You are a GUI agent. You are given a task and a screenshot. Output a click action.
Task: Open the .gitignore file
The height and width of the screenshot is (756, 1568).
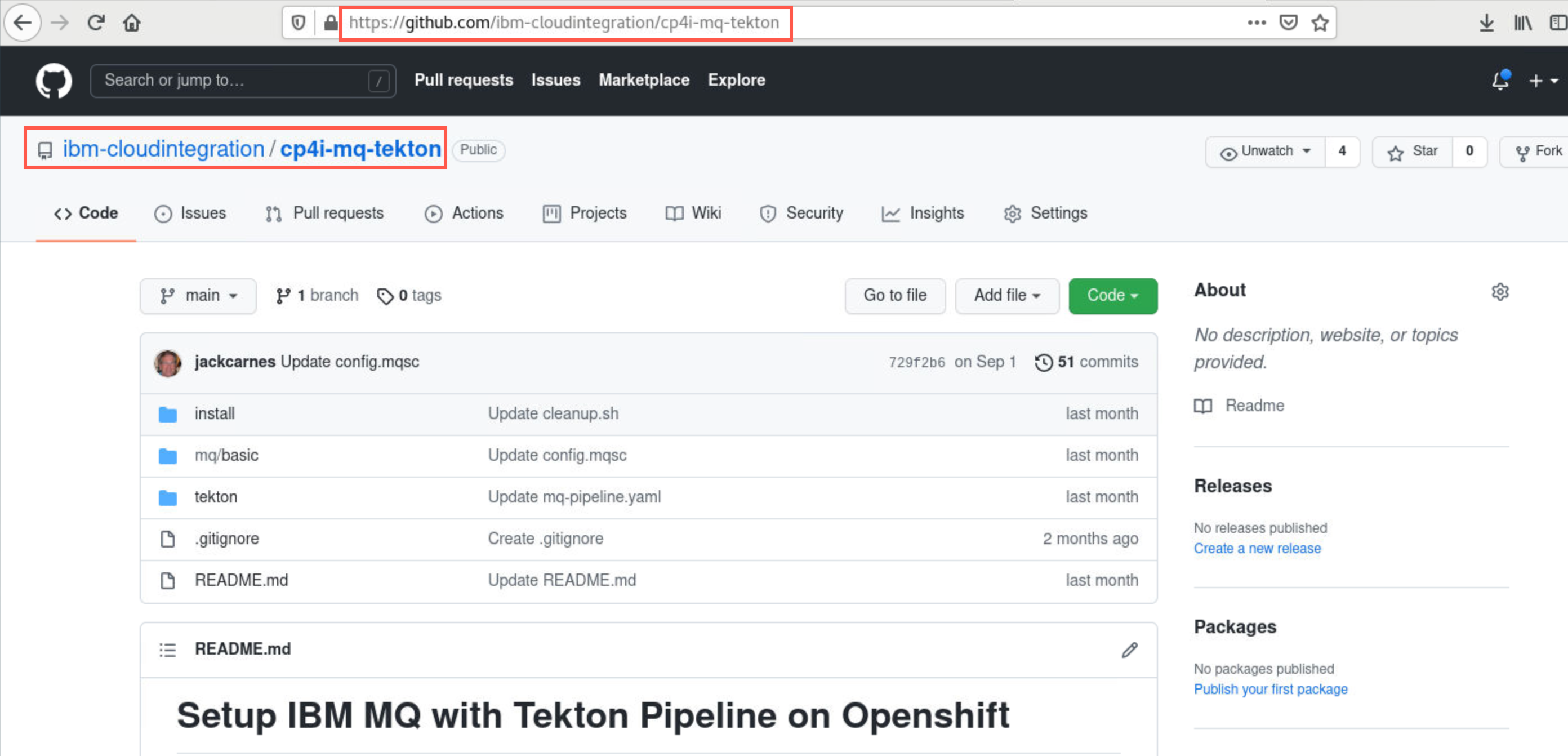(227, 539)
